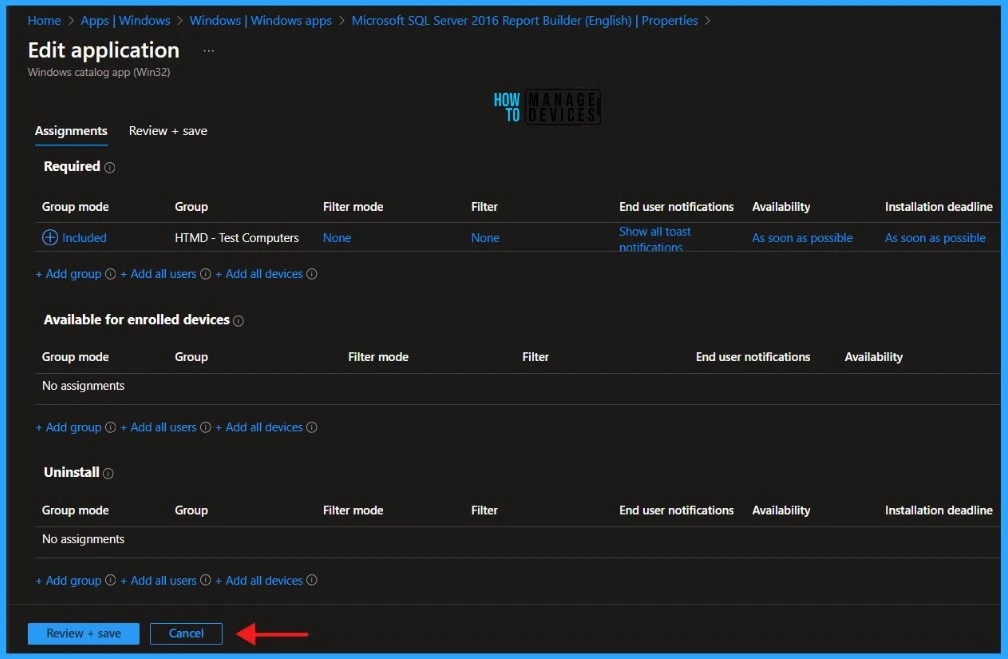This screenshot has width=1008, height=659.
Task: Click info icon next to Available for enrolled devices
Action: point(238,321)
